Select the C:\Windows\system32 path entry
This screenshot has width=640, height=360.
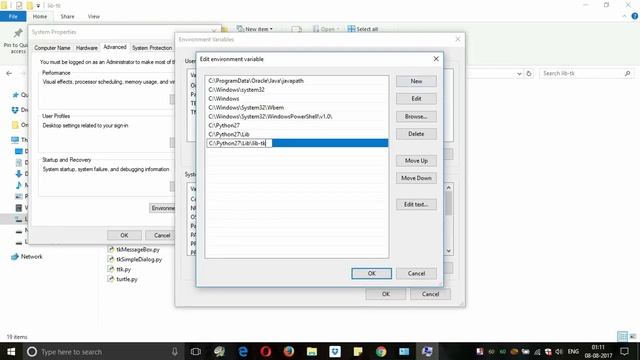click(297, 89)
